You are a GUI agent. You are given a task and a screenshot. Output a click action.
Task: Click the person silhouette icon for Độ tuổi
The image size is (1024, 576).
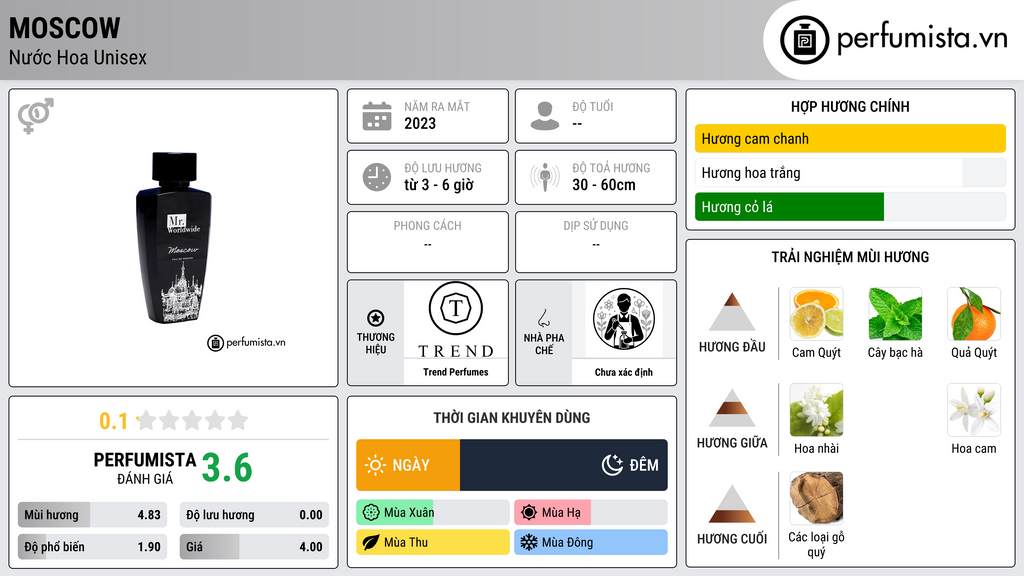click(x=545, y=116)
